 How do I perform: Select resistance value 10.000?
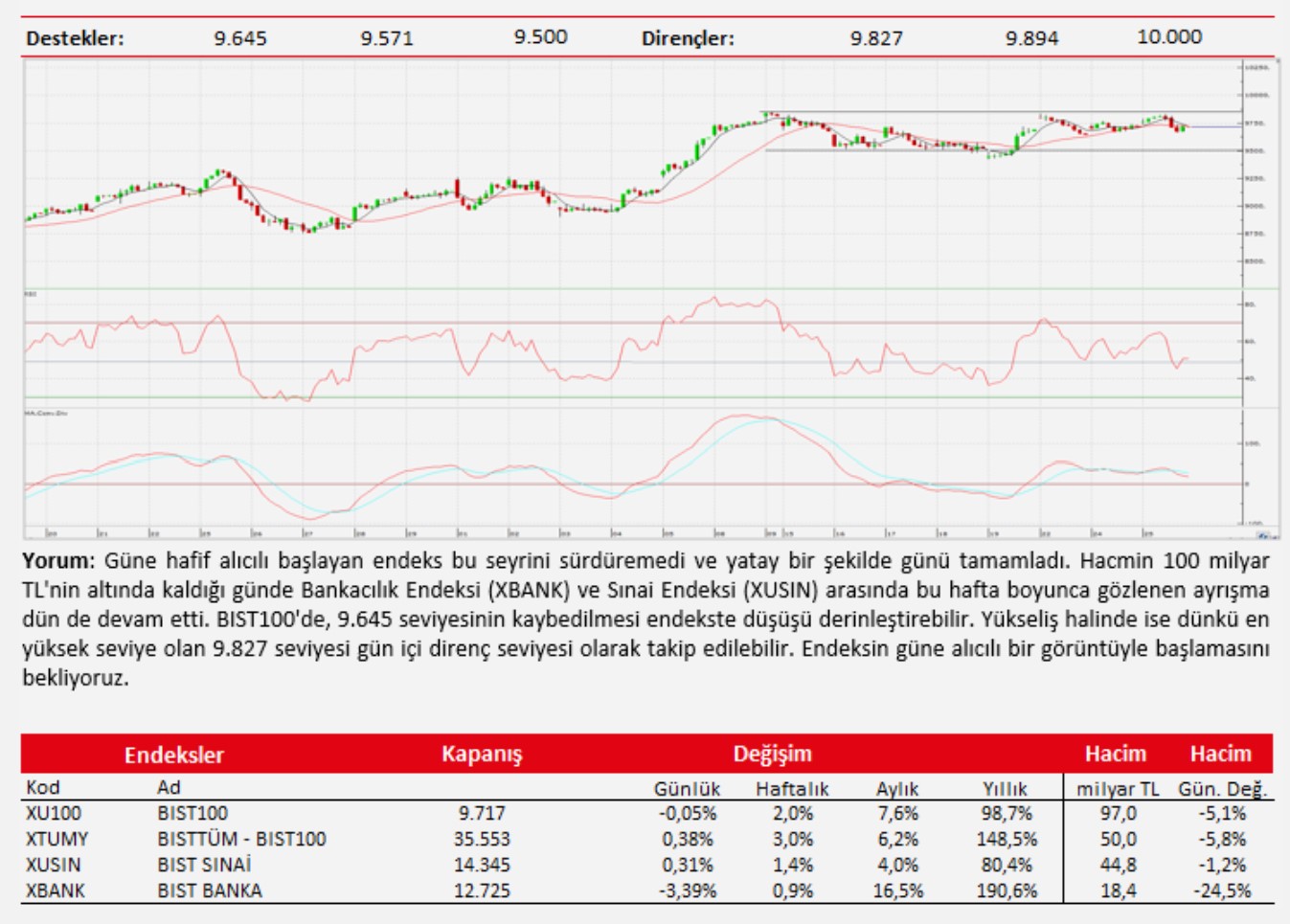[1169, 37]
